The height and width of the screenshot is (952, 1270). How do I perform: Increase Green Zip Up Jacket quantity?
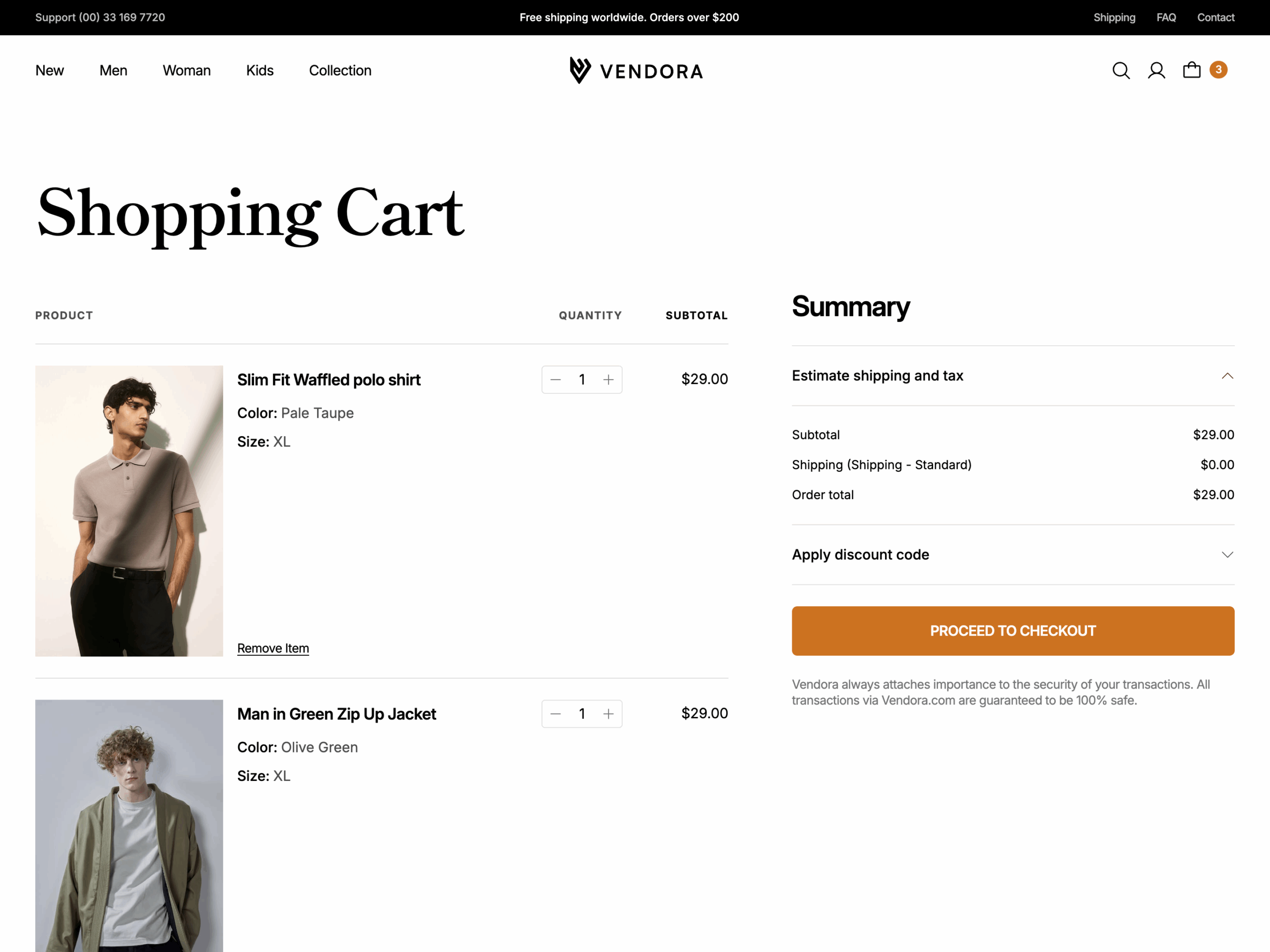click(609, 713)
